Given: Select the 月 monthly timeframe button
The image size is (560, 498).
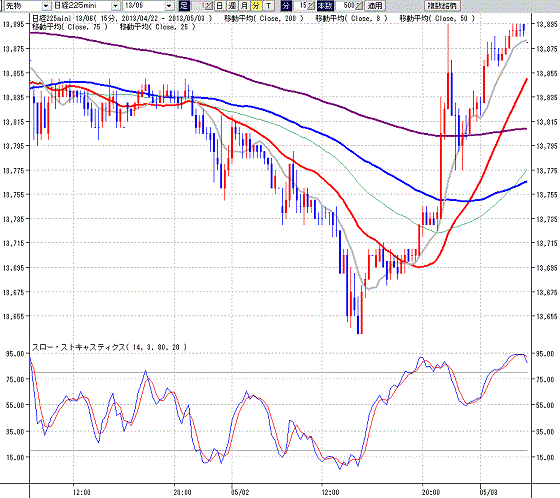Looking at the screenshot, I should pyautogui.click(x=244, y=6).
